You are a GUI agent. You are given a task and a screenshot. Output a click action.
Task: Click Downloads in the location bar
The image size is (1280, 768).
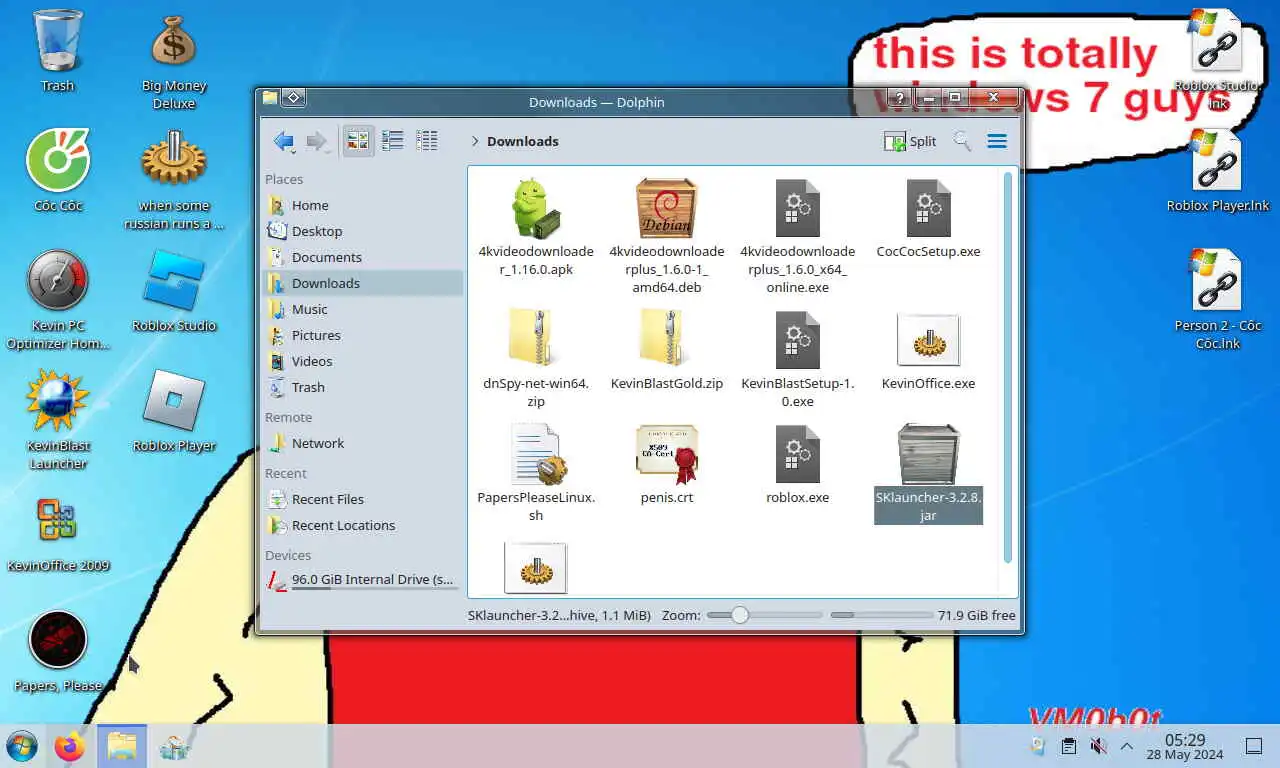click(x=523, y=141)
